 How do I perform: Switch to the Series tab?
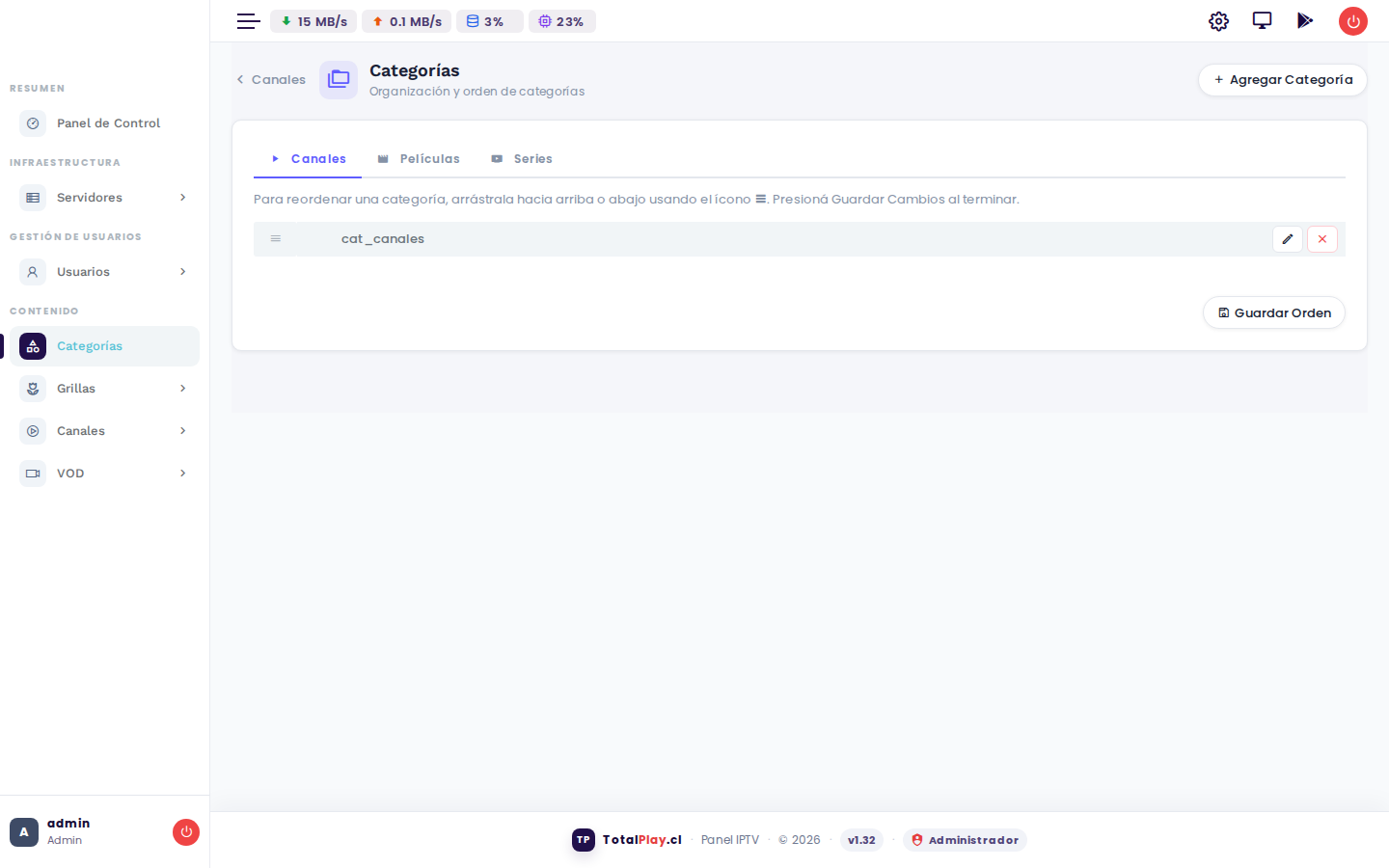click(x=522, y=159)
